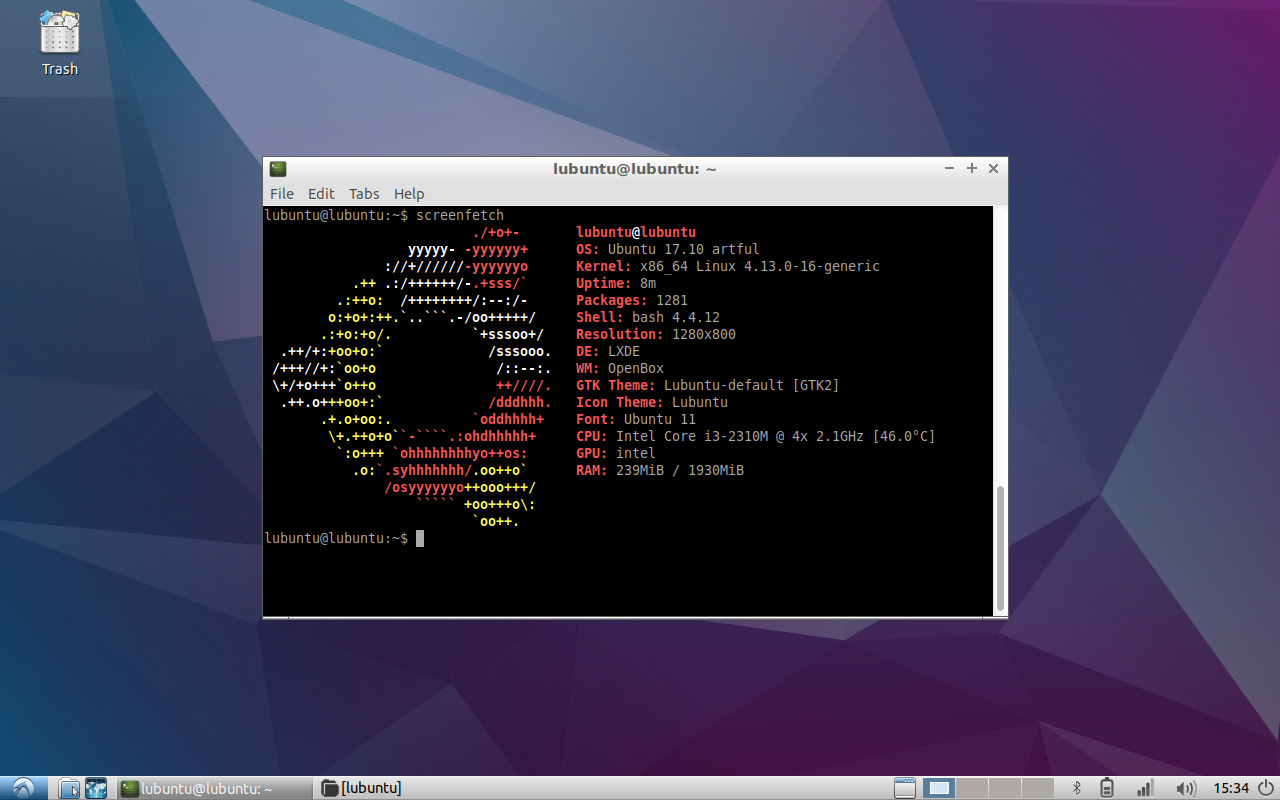Open the Tabs menu in the terminal
This screenshot has width=1280, height=800.
coord(364,194)
